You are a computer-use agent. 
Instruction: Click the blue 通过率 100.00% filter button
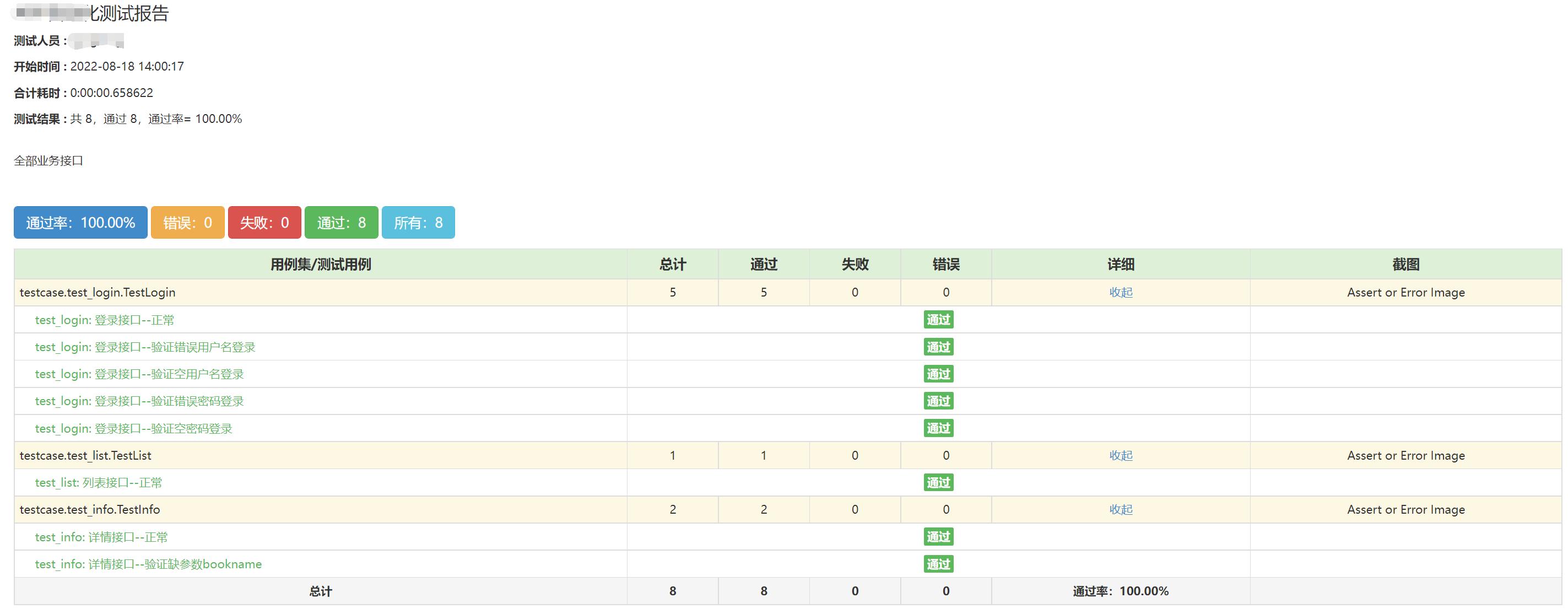pos(80,222)
